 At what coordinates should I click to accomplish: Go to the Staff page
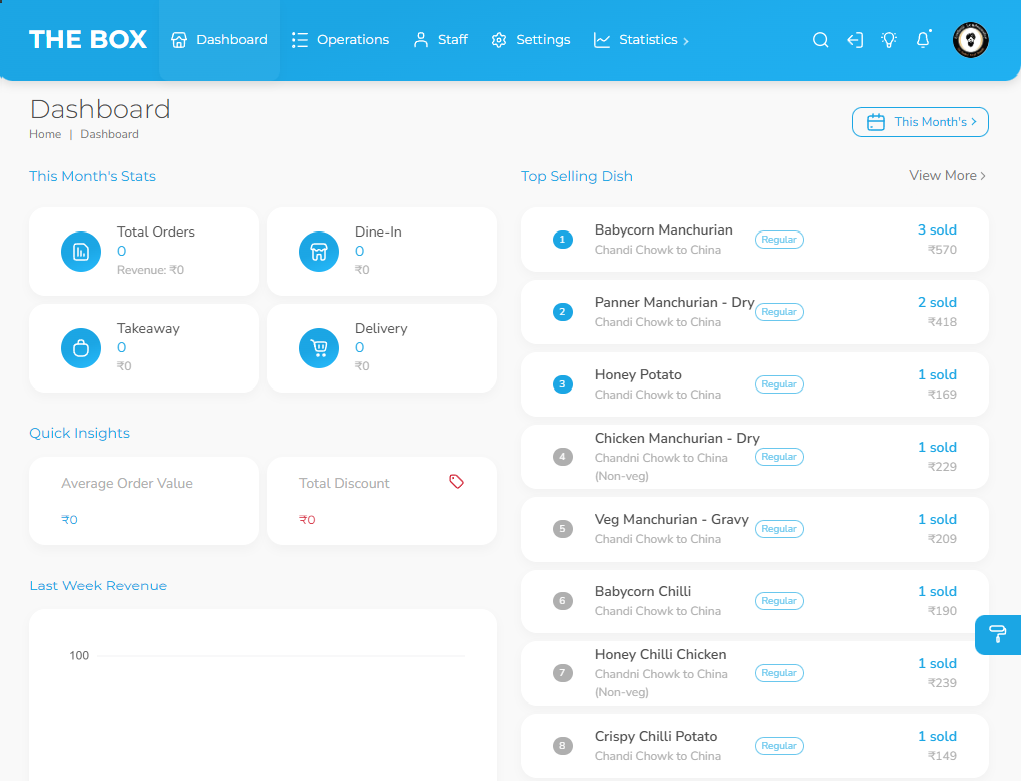pos(441,40)
